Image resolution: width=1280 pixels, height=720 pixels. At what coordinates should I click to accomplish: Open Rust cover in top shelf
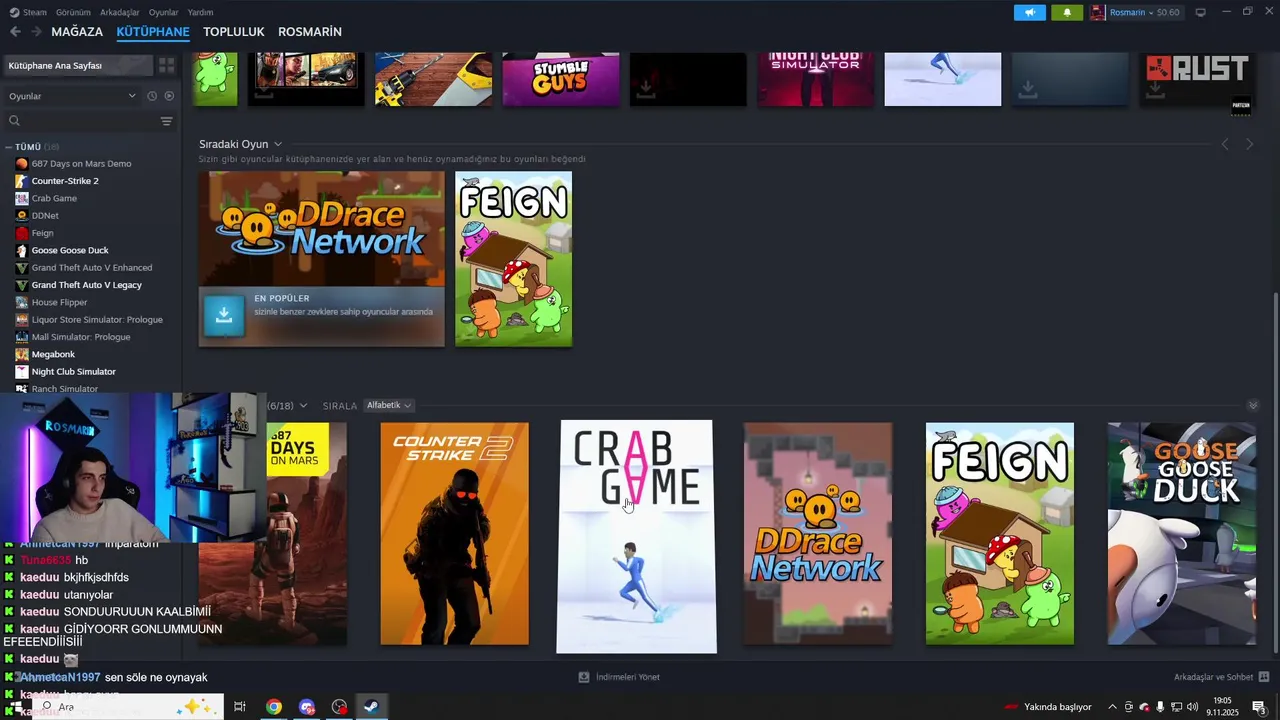point(1197,79)
